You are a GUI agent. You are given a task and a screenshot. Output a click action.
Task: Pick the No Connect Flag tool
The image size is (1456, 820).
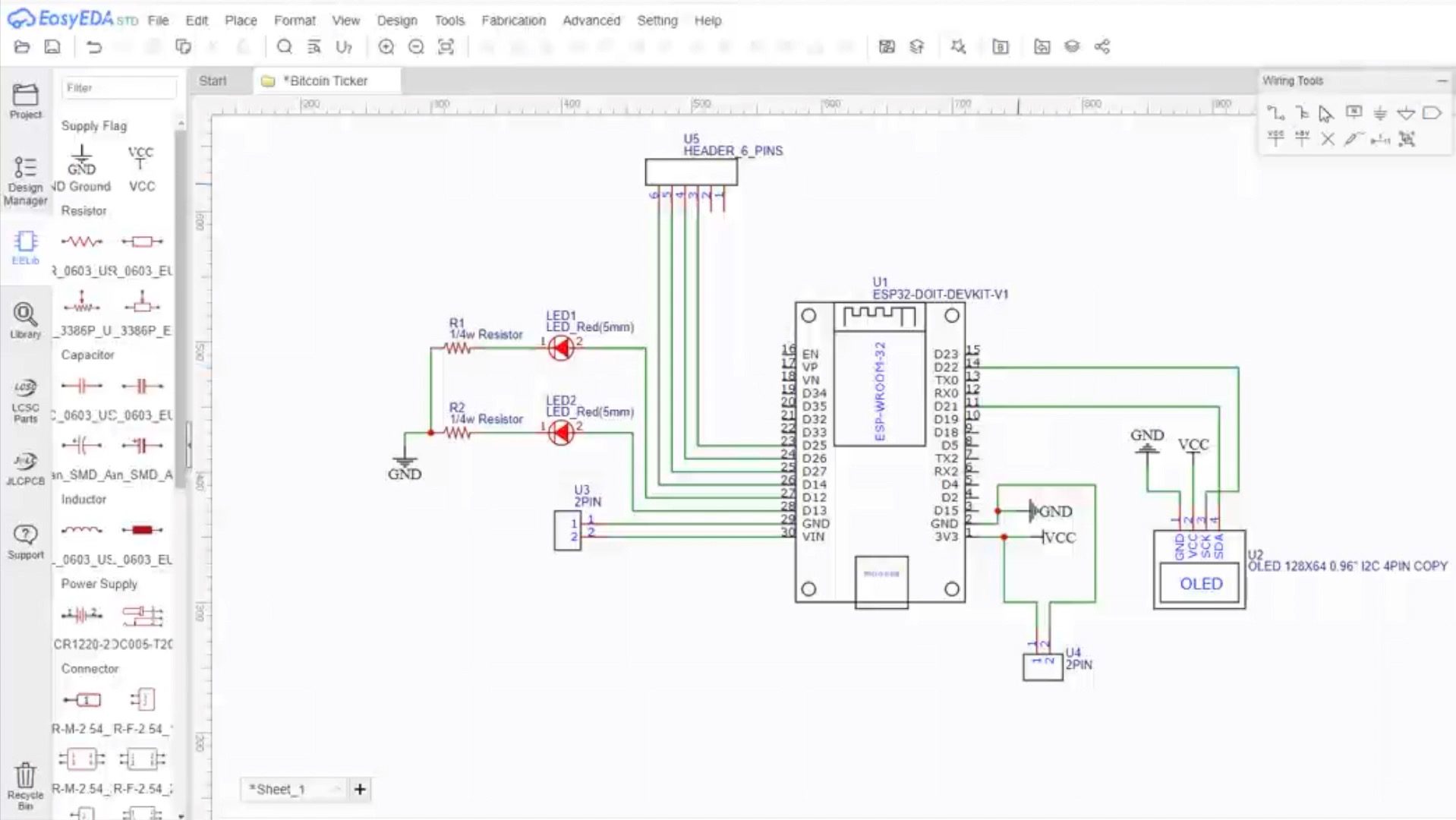pos(1327,139)
